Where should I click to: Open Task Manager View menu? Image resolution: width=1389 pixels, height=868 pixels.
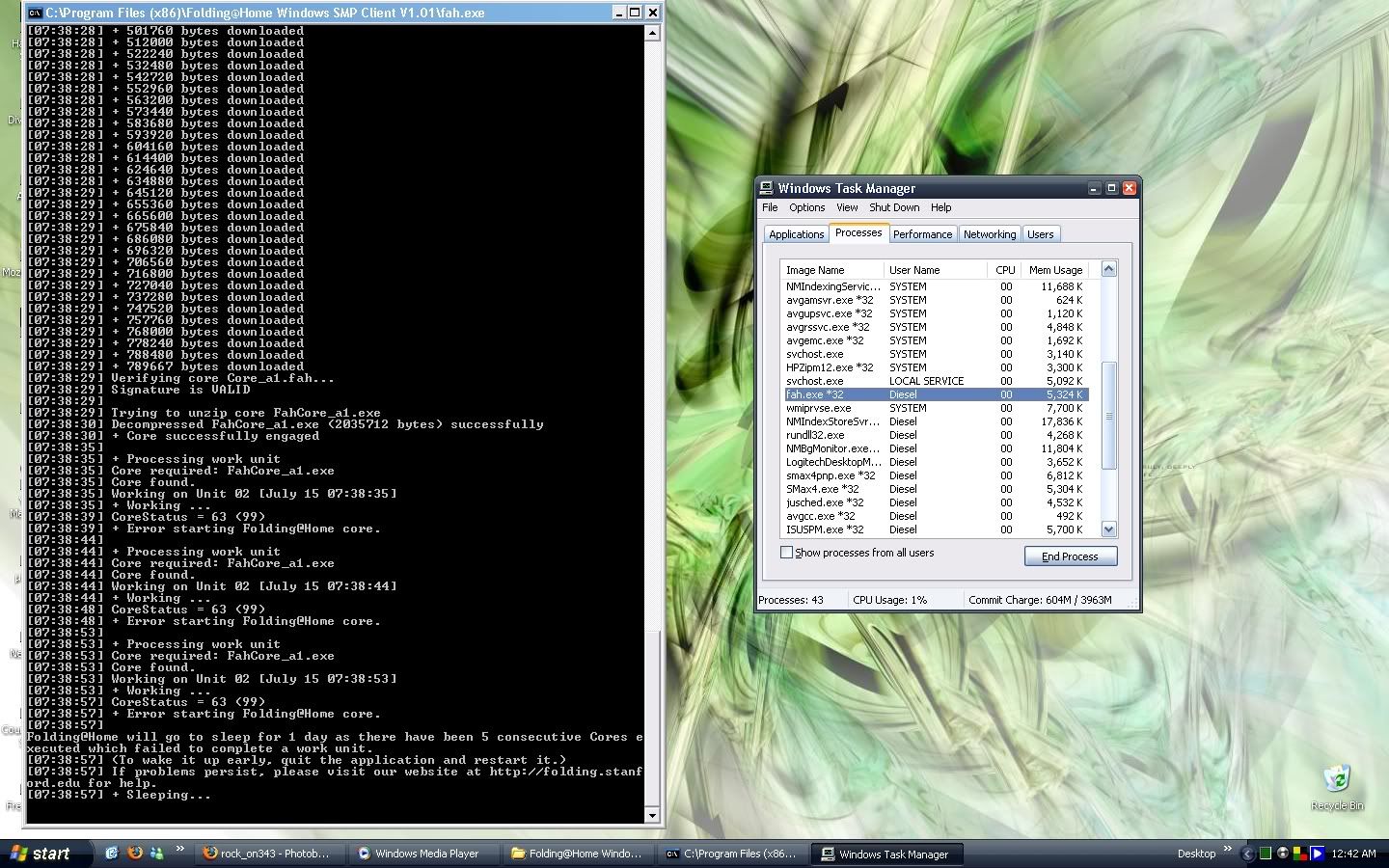coord(847,207)
